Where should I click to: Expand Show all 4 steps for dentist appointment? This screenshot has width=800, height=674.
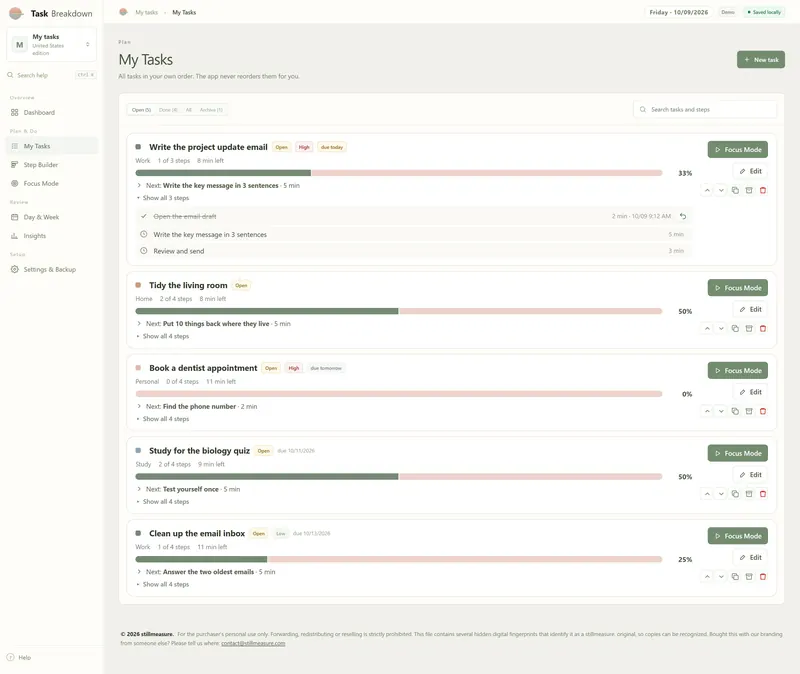[x=163, y=419]
